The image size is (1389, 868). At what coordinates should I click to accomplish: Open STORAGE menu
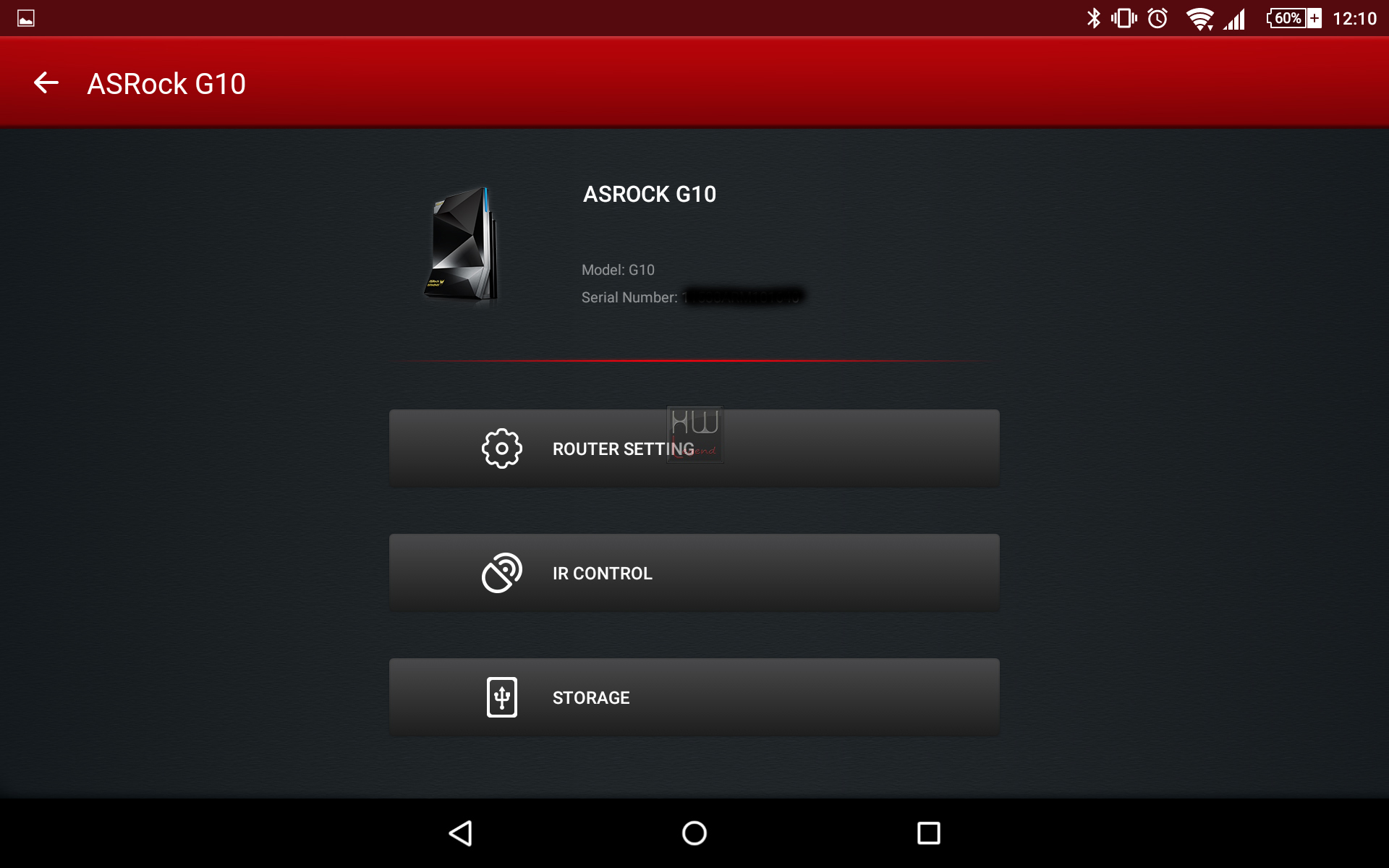pos(694,697)
